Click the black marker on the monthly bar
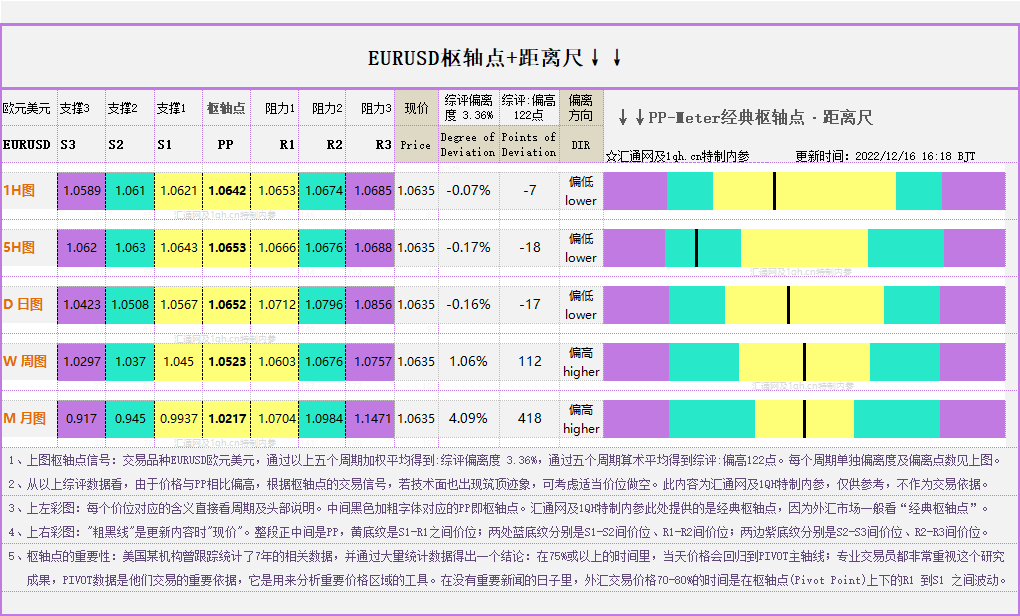Screen dimensions: 1020x616 [x=804, y=418]
